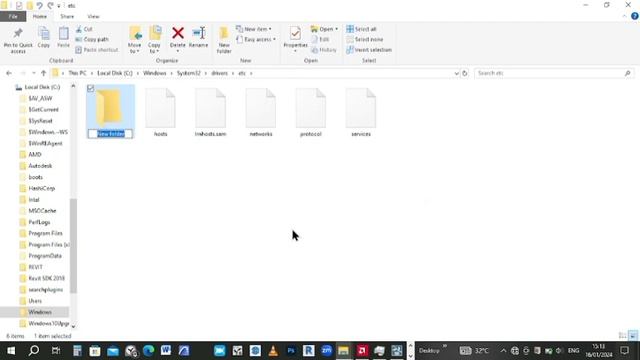This screenshot has height=360, width=640.
Task: Open recent locations dropdown arrow
Action: pyautogui.click(x=33, y=73)
